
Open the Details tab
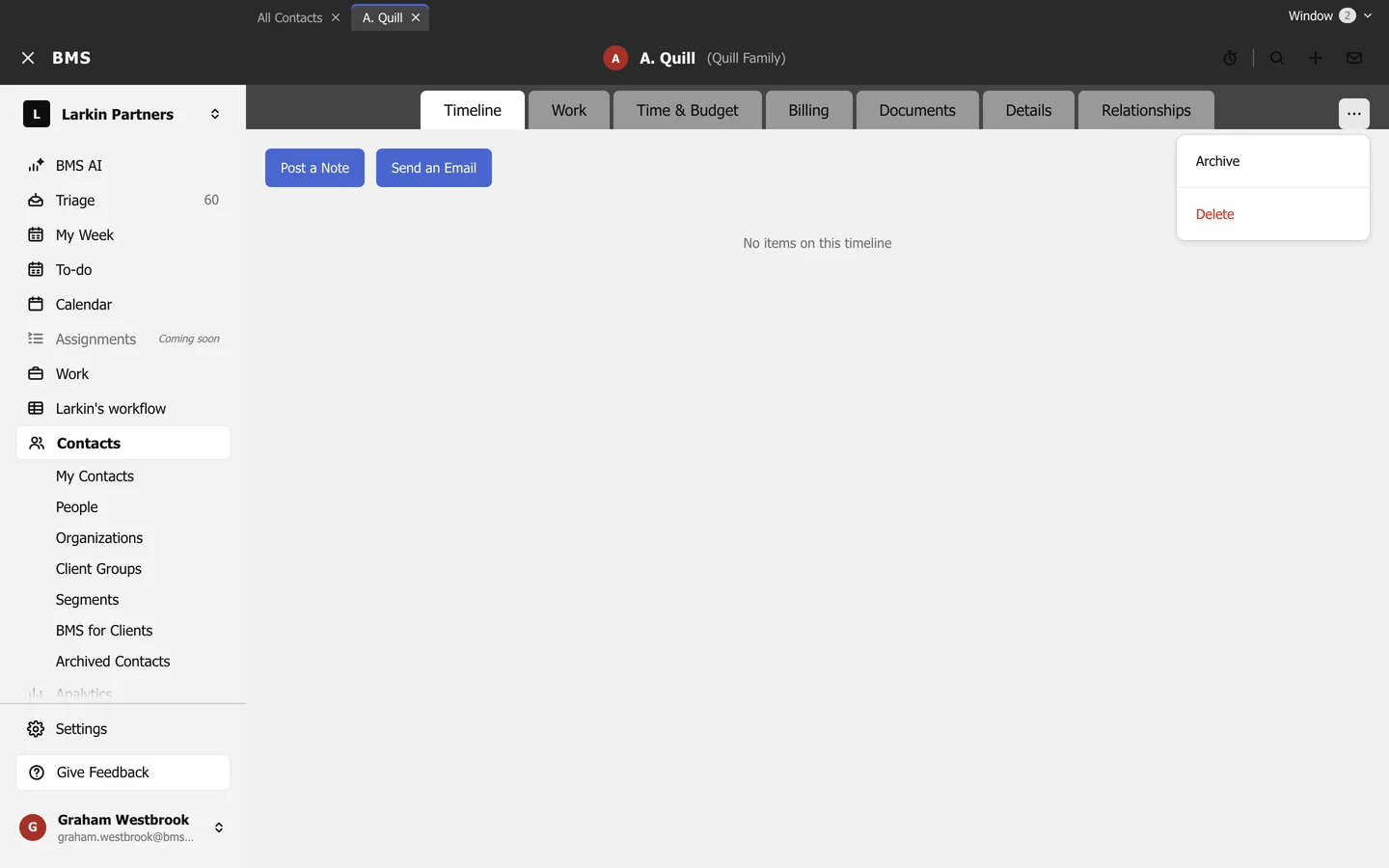point(1028,110)
